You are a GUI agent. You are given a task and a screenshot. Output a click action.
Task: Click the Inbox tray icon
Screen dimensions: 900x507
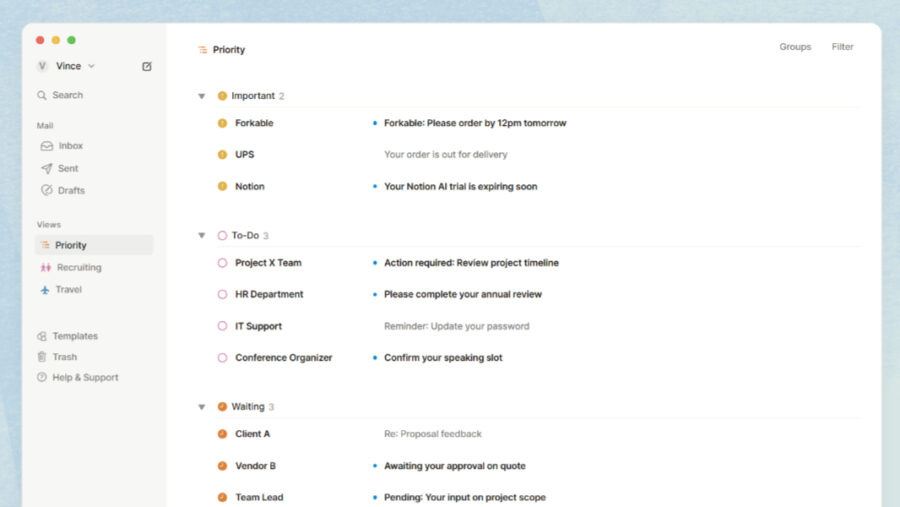pyautogui.click(x=46, y=146)
